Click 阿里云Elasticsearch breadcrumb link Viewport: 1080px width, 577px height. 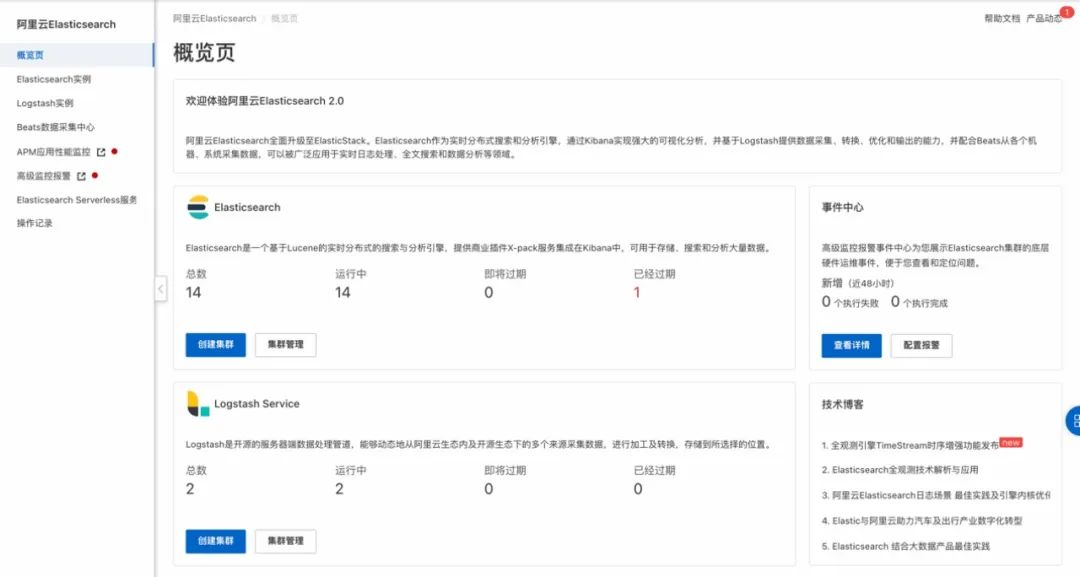pyautogui.click(x=214, y=19)
